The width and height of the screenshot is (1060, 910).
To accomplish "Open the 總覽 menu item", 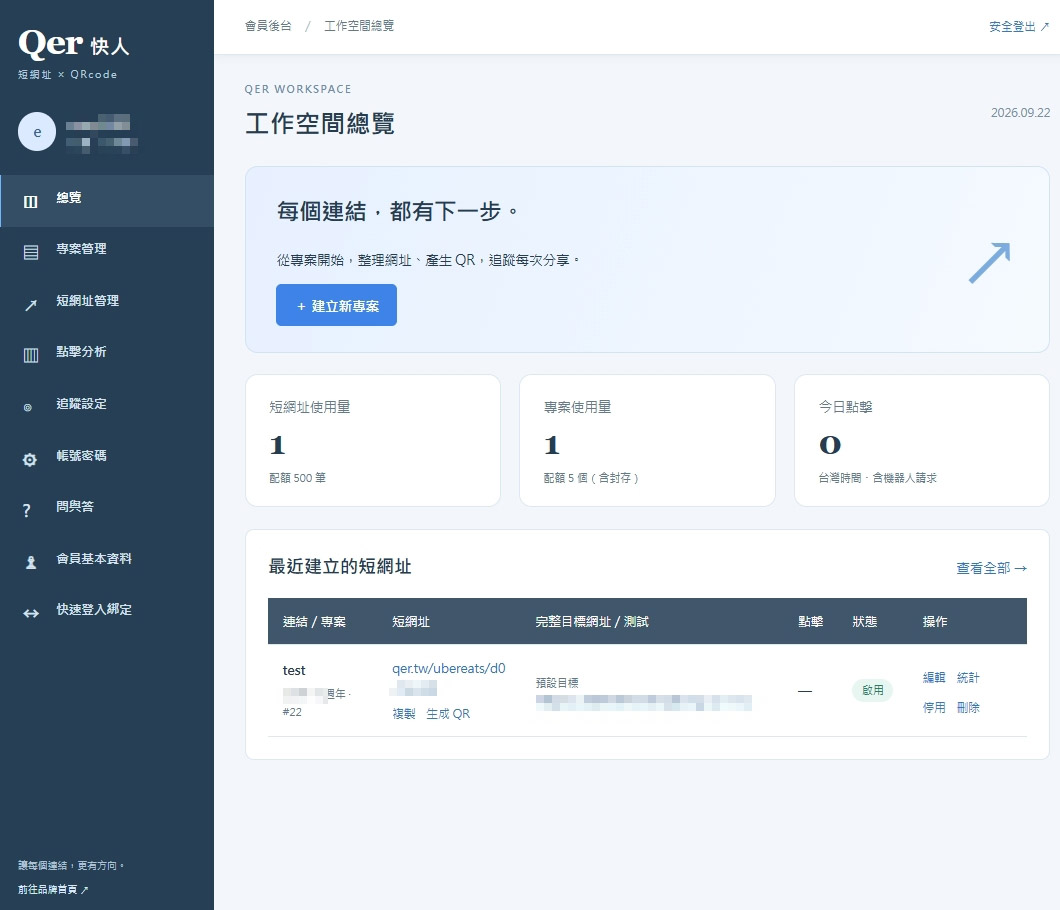I will click(107, 201).
